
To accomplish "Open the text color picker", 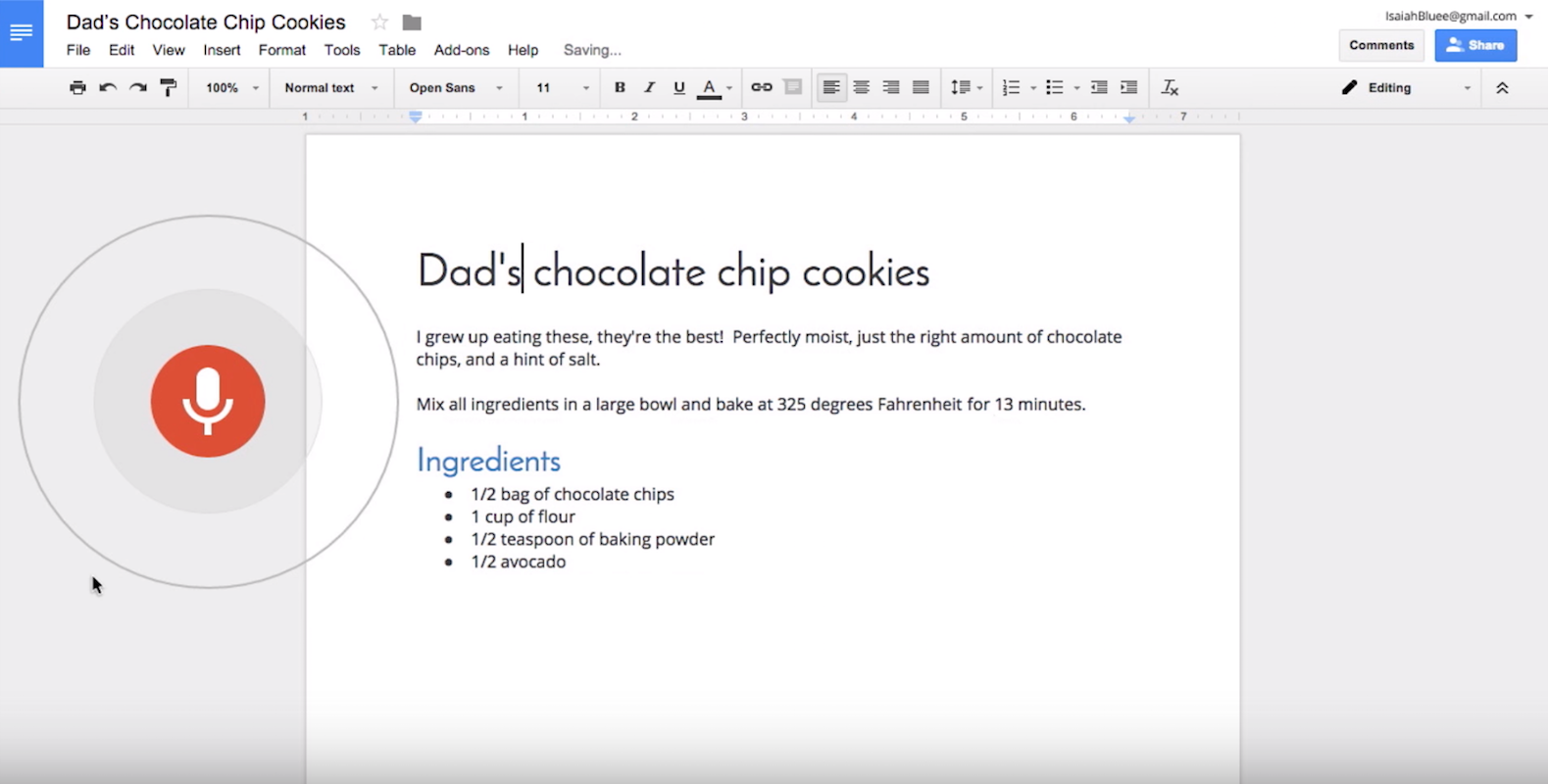I will pyautogui.click(x=710, y=88).
